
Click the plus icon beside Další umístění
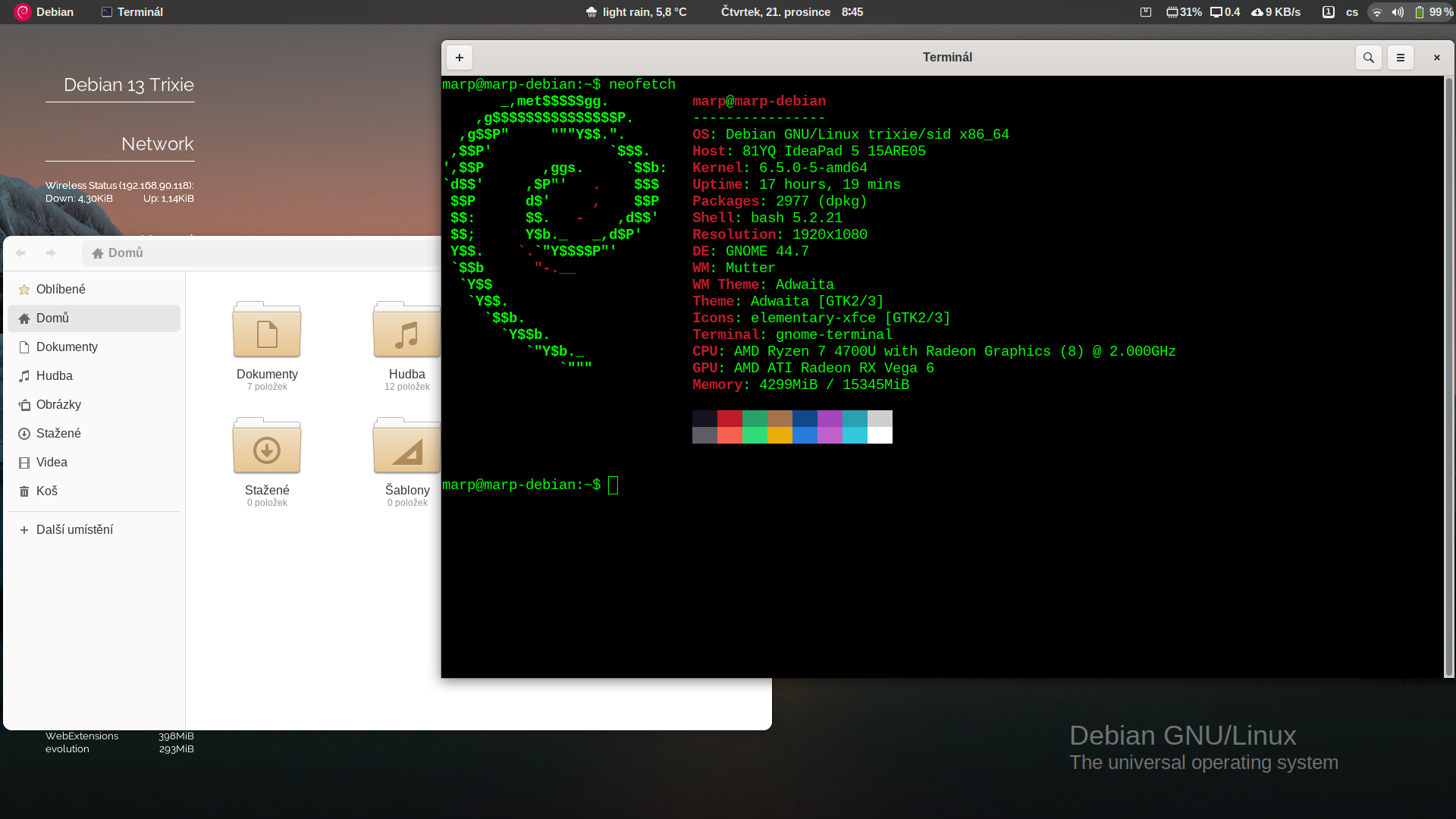pyautogui.click(x=24, y=530)
